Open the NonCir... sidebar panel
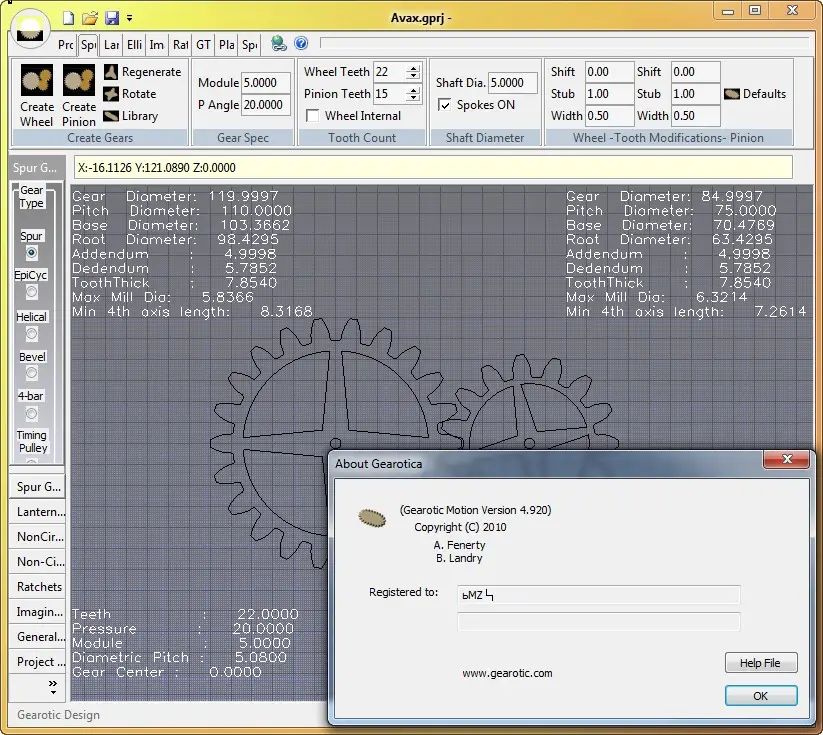The width and height of the screenshot is (823, 735). (37, 537)
